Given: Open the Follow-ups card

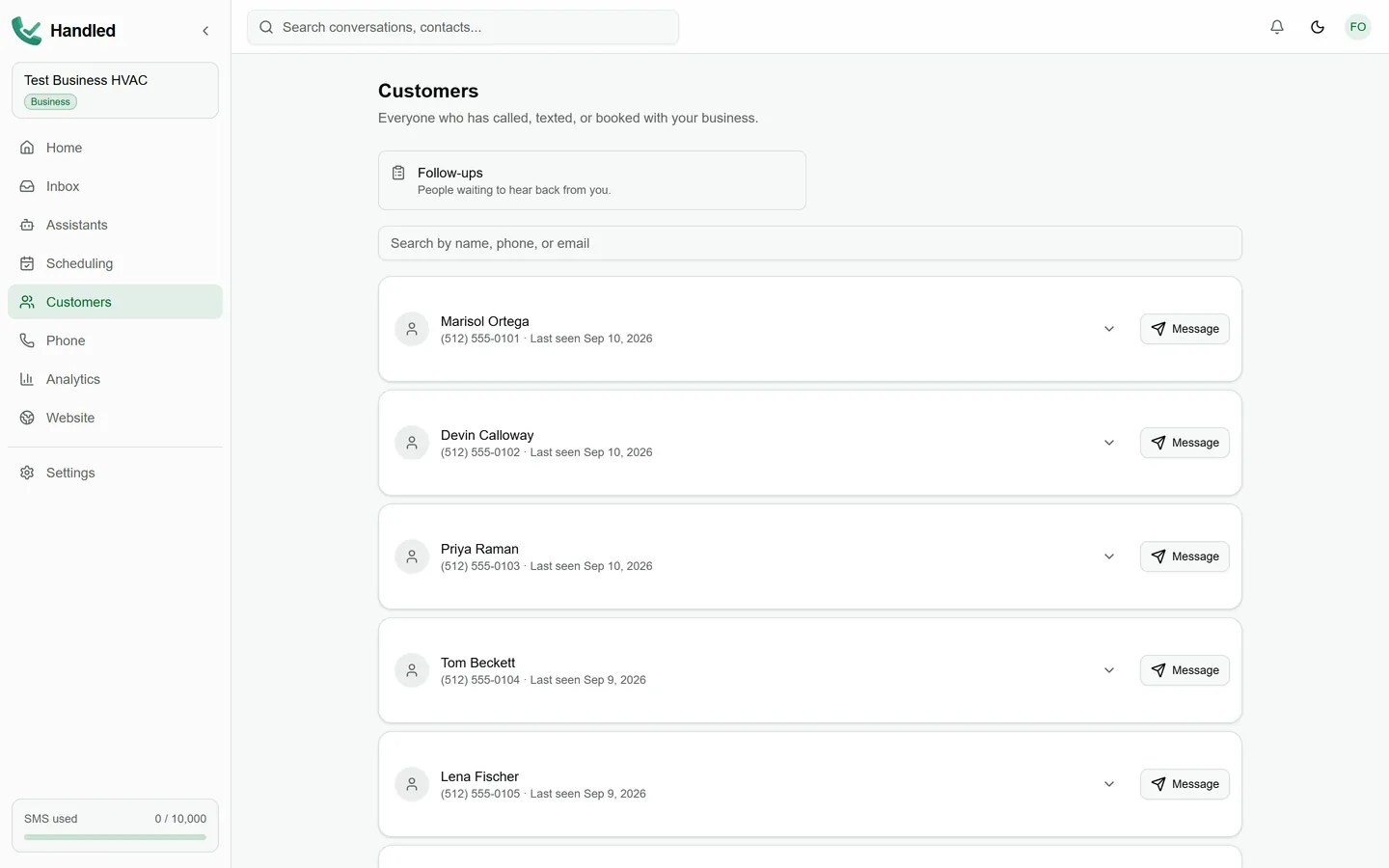Looking at the screenshot, I should (592, 180).
